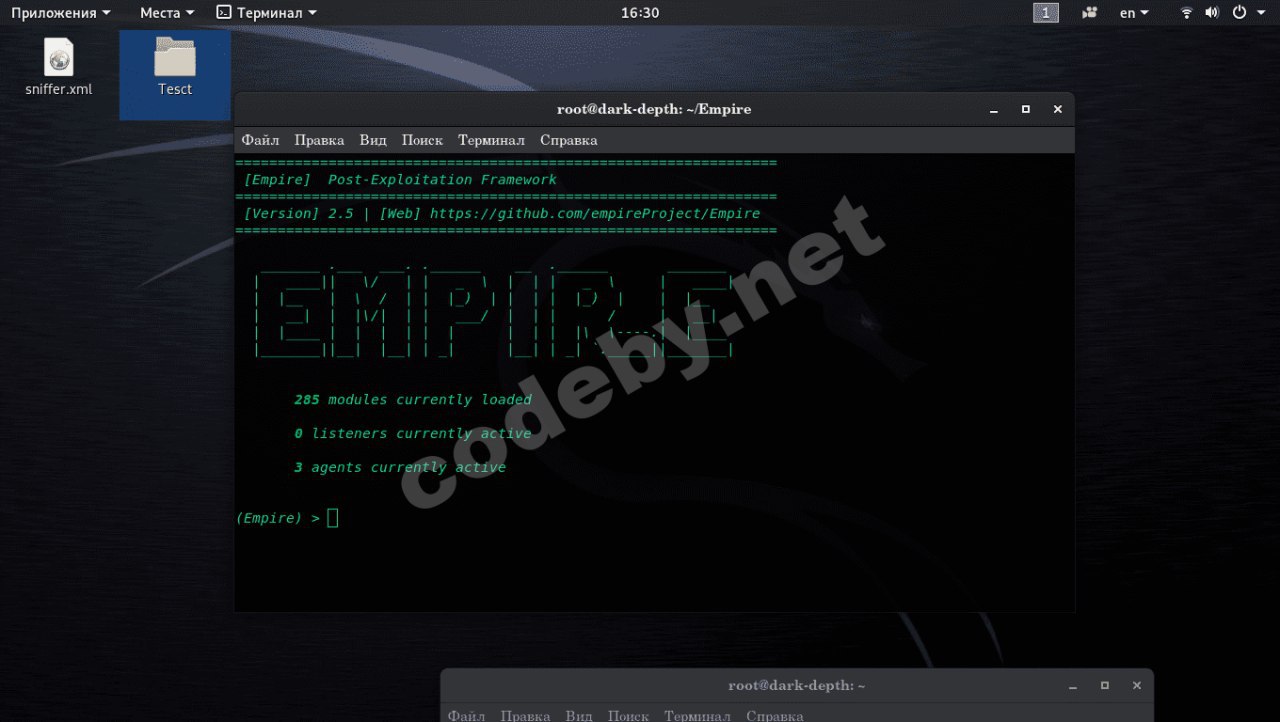The image size is (1280, 722).
Task: Open Терминал menu in background ~ terminal
Action: [697, 715]
